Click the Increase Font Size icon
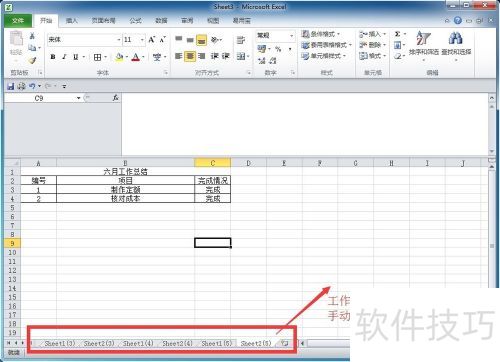500x362 pixels. pyautogui.click(x=152, y=39)
